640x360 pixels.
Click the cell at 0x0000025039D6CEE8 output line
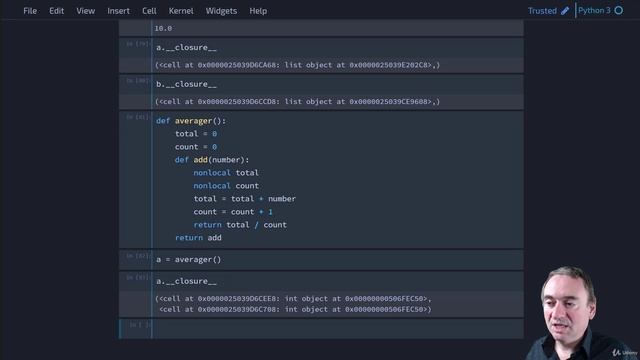point(293,299)
